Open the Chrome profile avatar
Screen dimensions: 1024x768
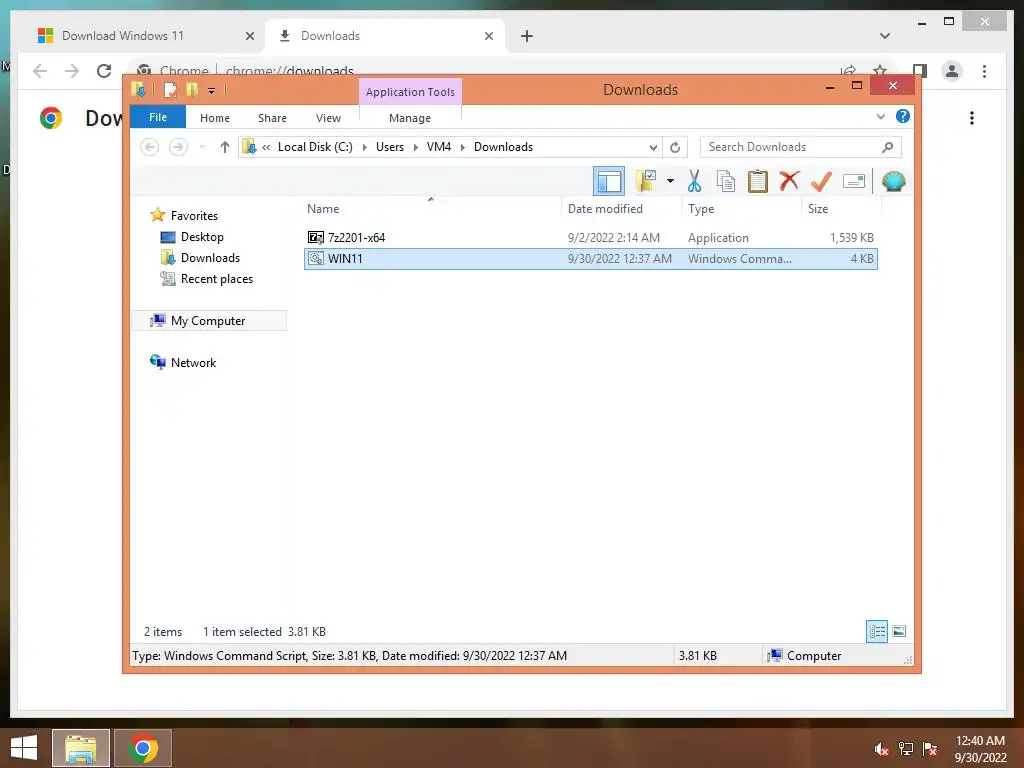pyautogui.click(x=952, y=71)
